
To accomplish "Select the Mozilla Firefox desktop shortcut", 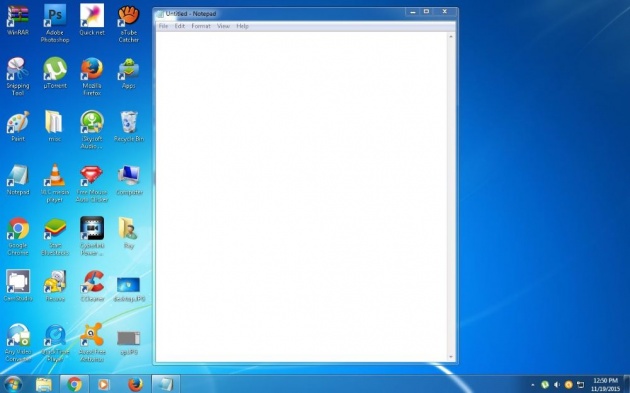I will click(x=92, y=76).
